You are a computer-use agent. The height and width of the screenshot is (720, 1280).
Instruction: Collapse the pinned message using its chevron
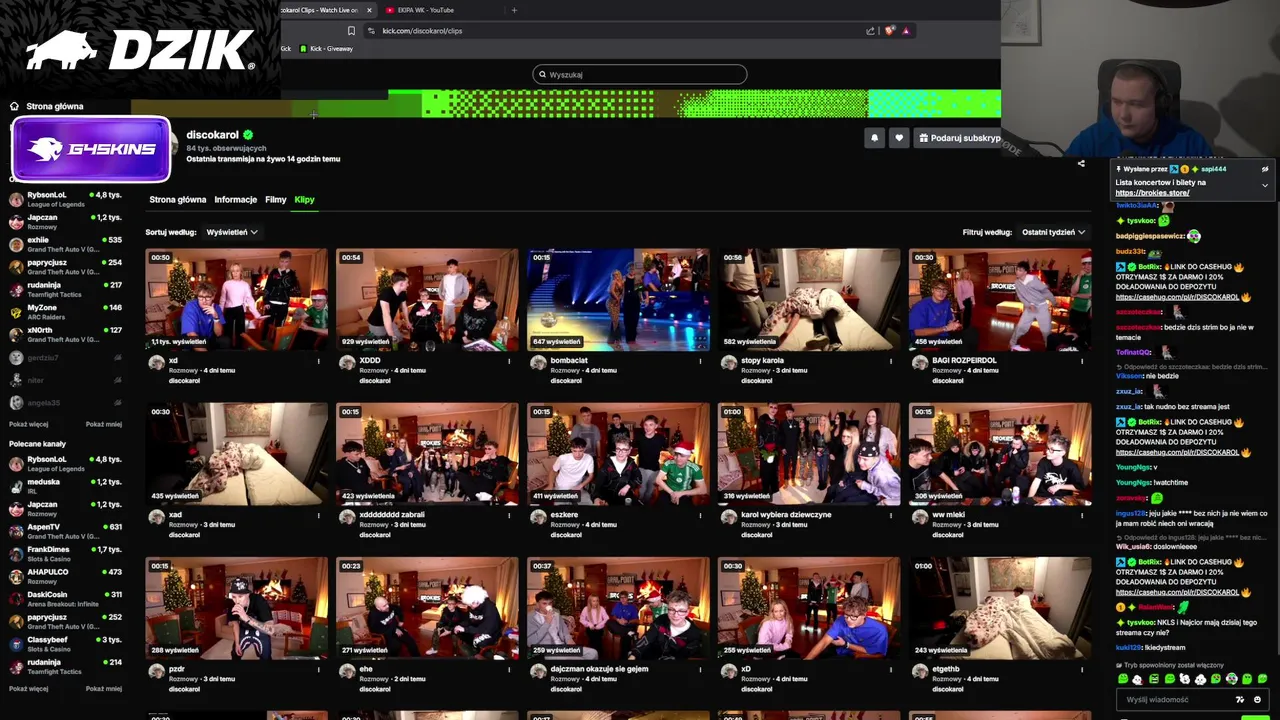[x=1265, y=185]
